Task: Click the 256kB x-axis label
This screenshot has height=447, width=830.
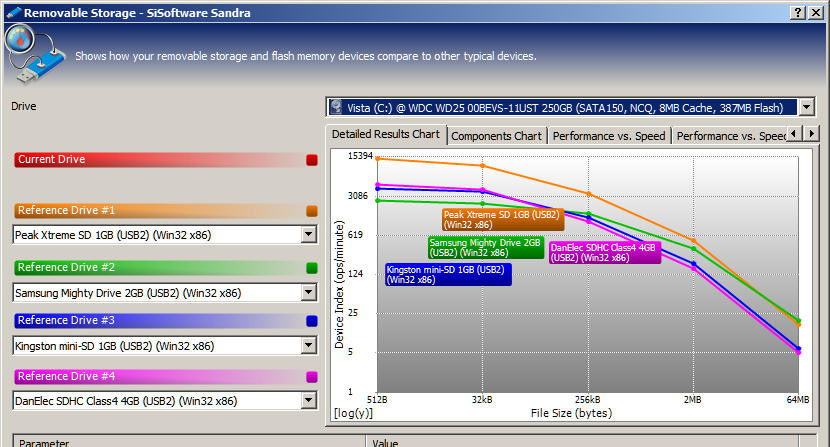Action: click(x=588, y=400)
